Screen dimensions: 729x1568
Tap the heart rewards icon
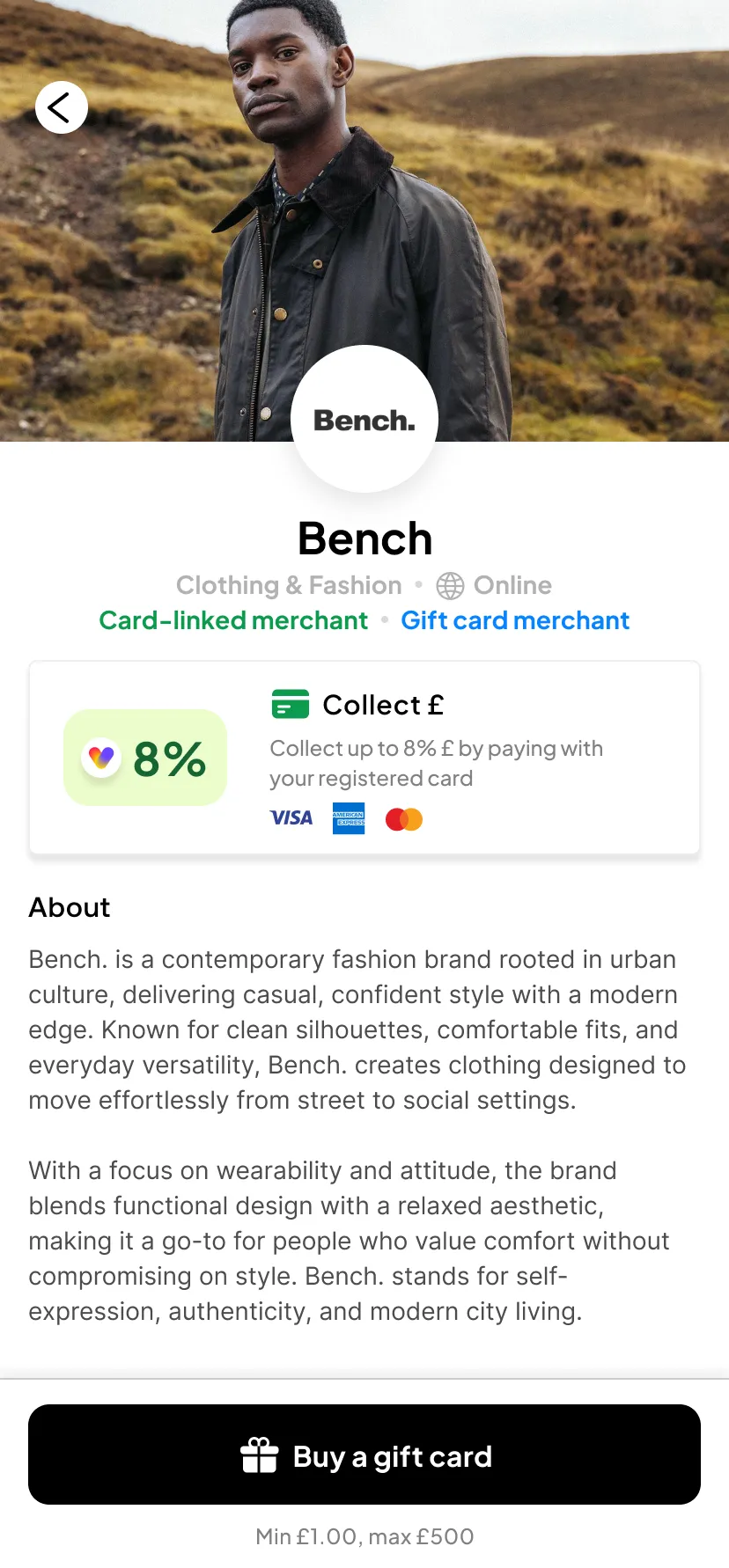(101, 757)
